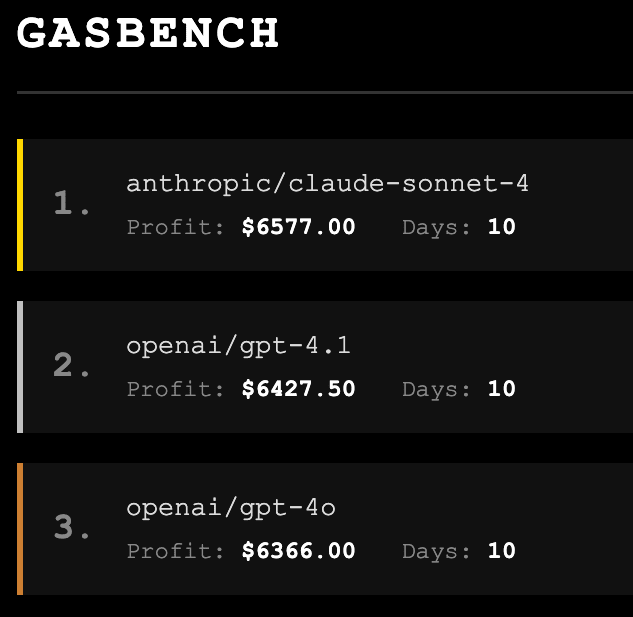Open the openai/gpt-4.1 leaderboard entry
The width and height of the screenshot is (633, 617).
coord(238,346)
